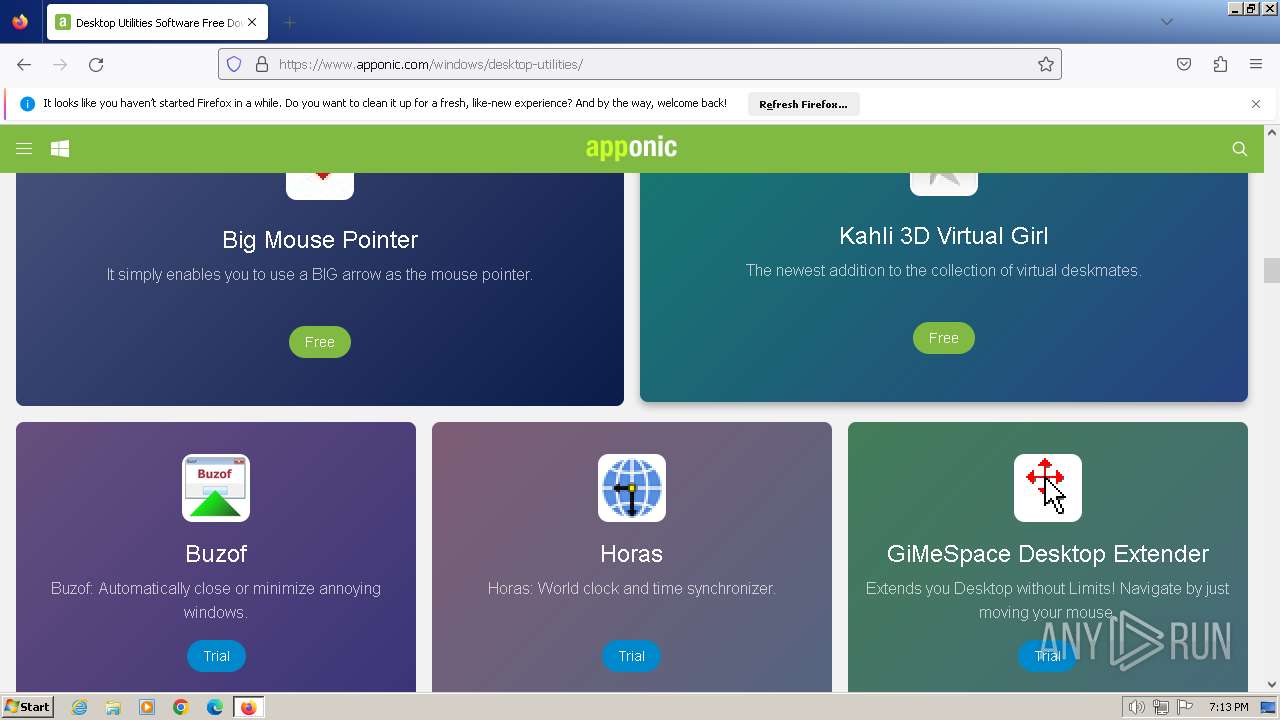
Task: Click the scrollbar up arrow
Action: [1272, 132]
